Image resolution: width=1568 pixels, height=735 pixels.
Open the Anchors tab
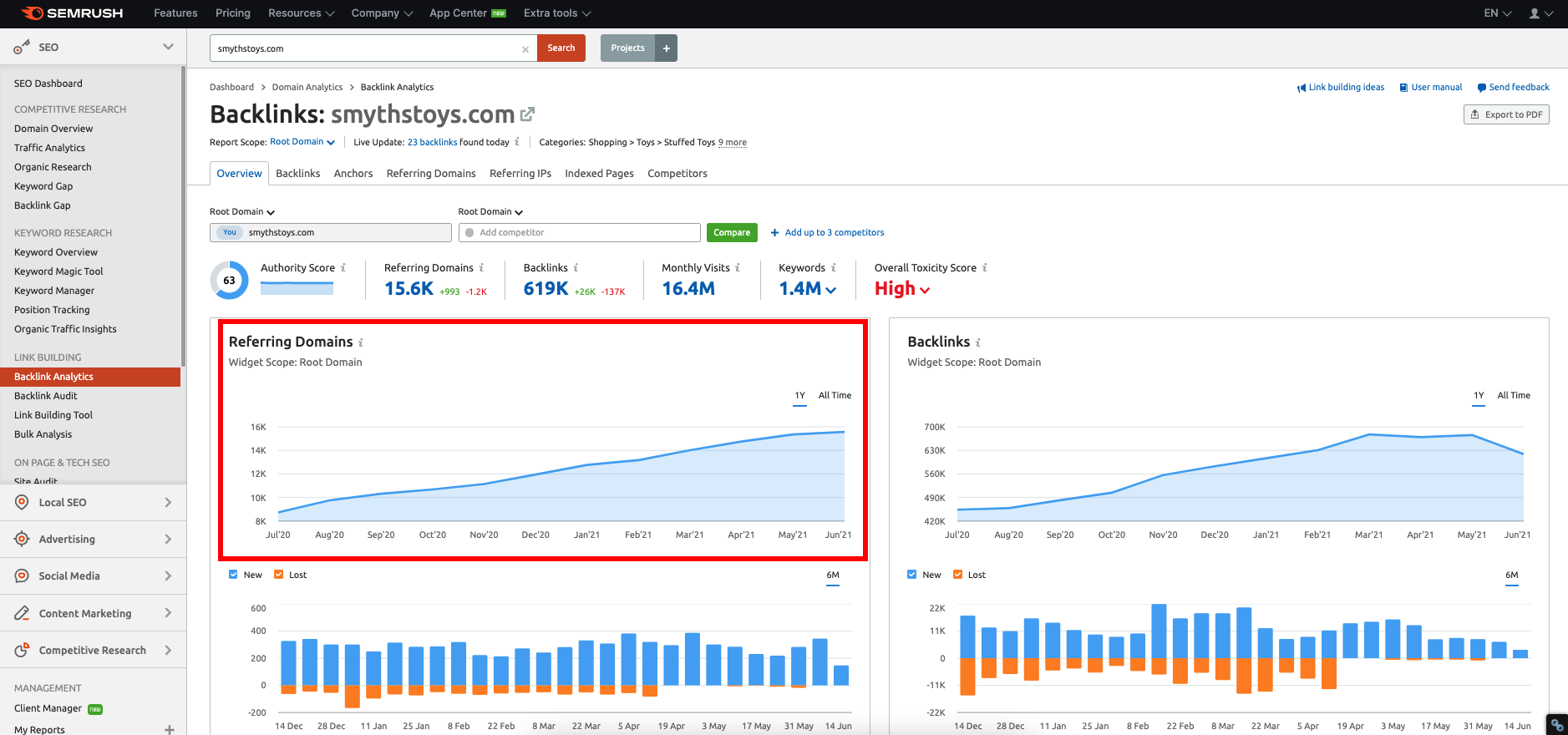pos(353,174)
